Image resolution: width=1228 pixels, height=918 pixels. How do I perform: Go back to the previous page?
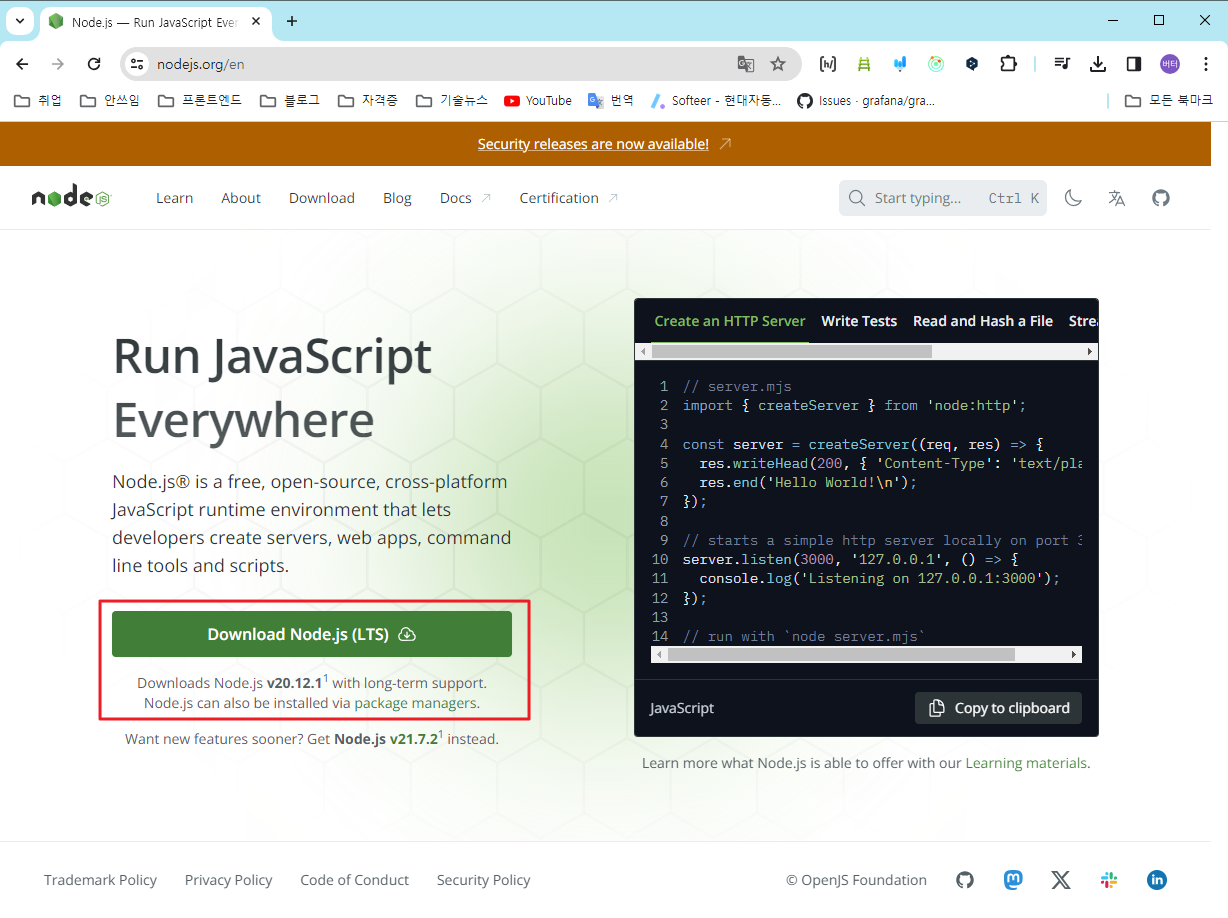pos(22,64)
